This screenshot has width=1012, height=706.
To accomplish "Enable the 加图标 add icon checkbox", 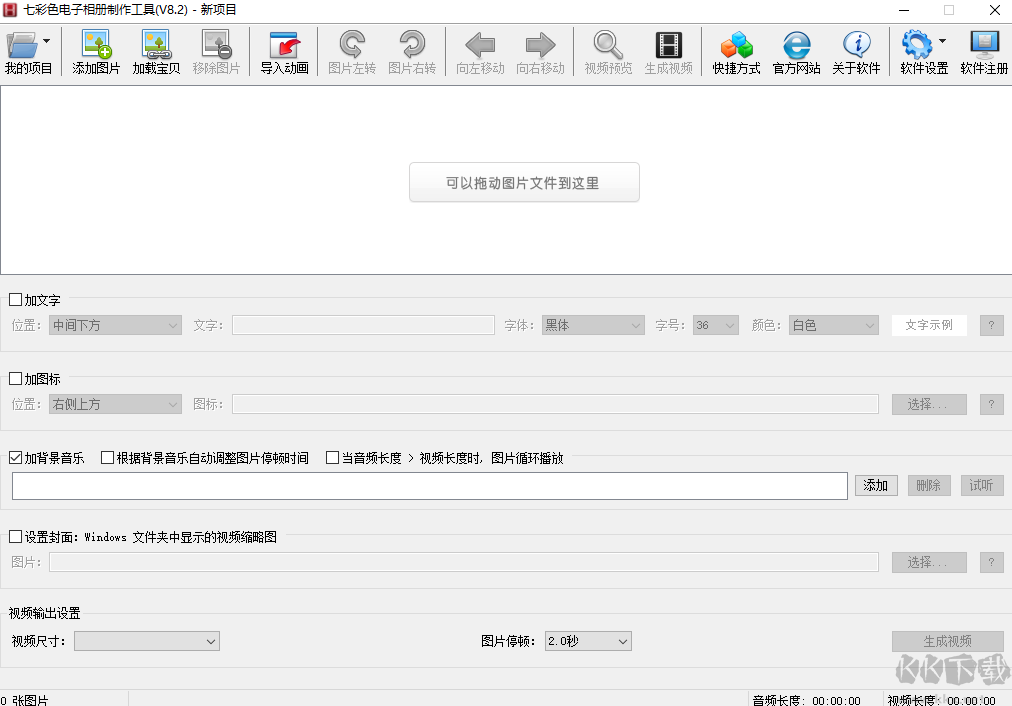I will click(15, 379).
